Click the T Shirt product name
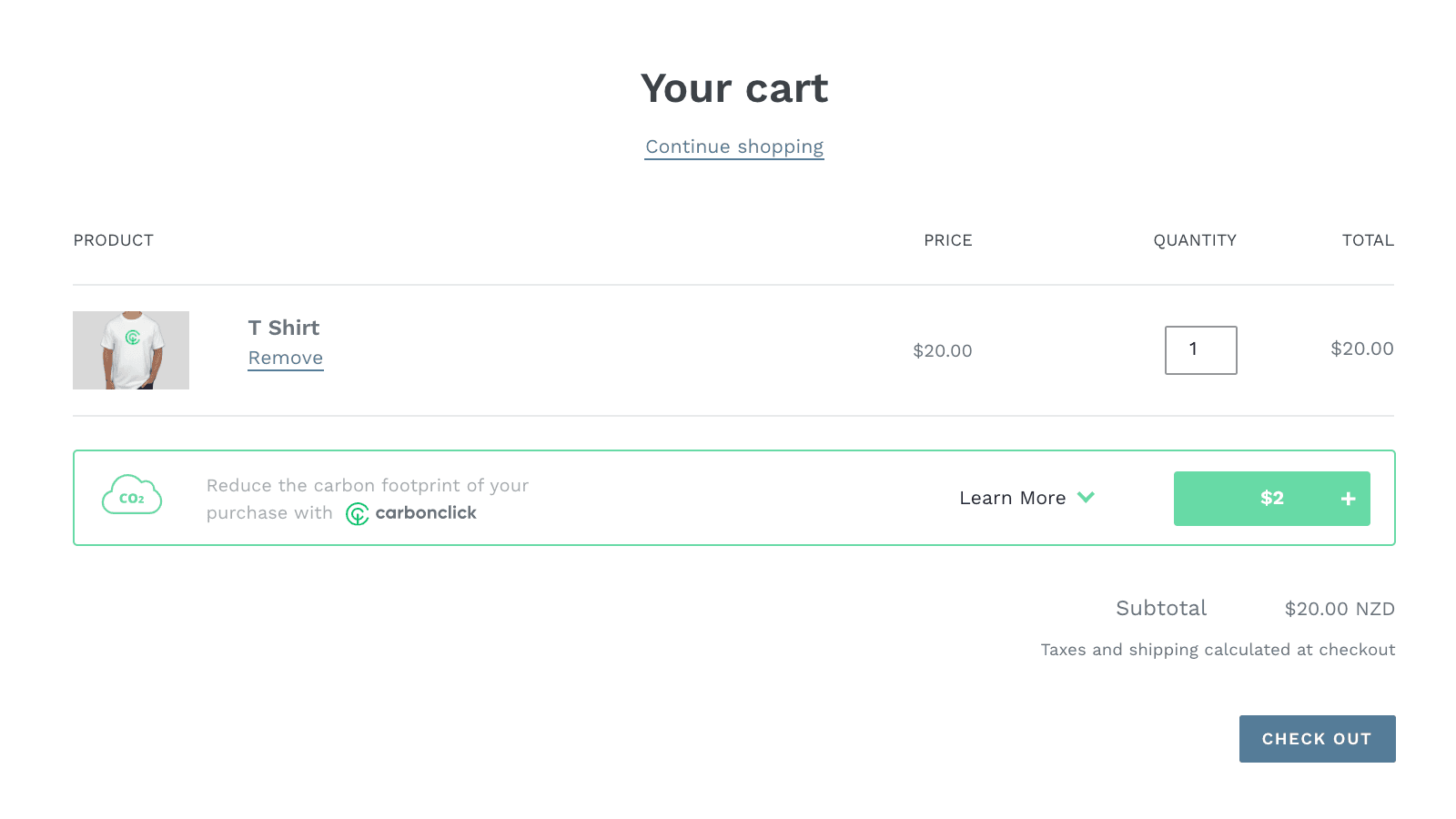The width and height of the screenshot is (1456, 819). click(x=283, y=328)
